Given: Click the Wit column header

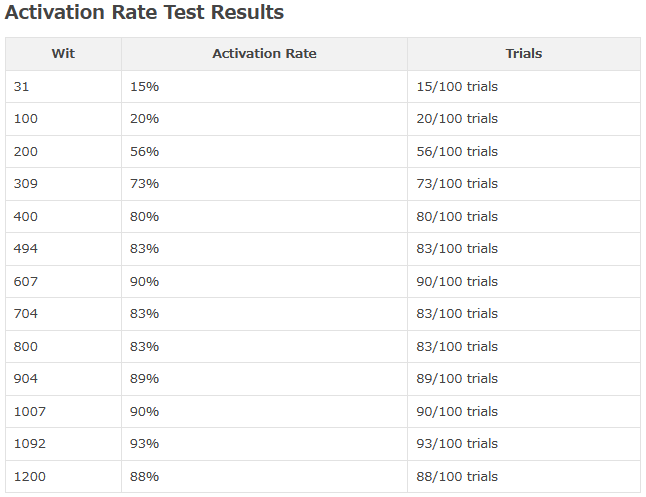Looking at the screenshot, I should [x=63, y=54].
